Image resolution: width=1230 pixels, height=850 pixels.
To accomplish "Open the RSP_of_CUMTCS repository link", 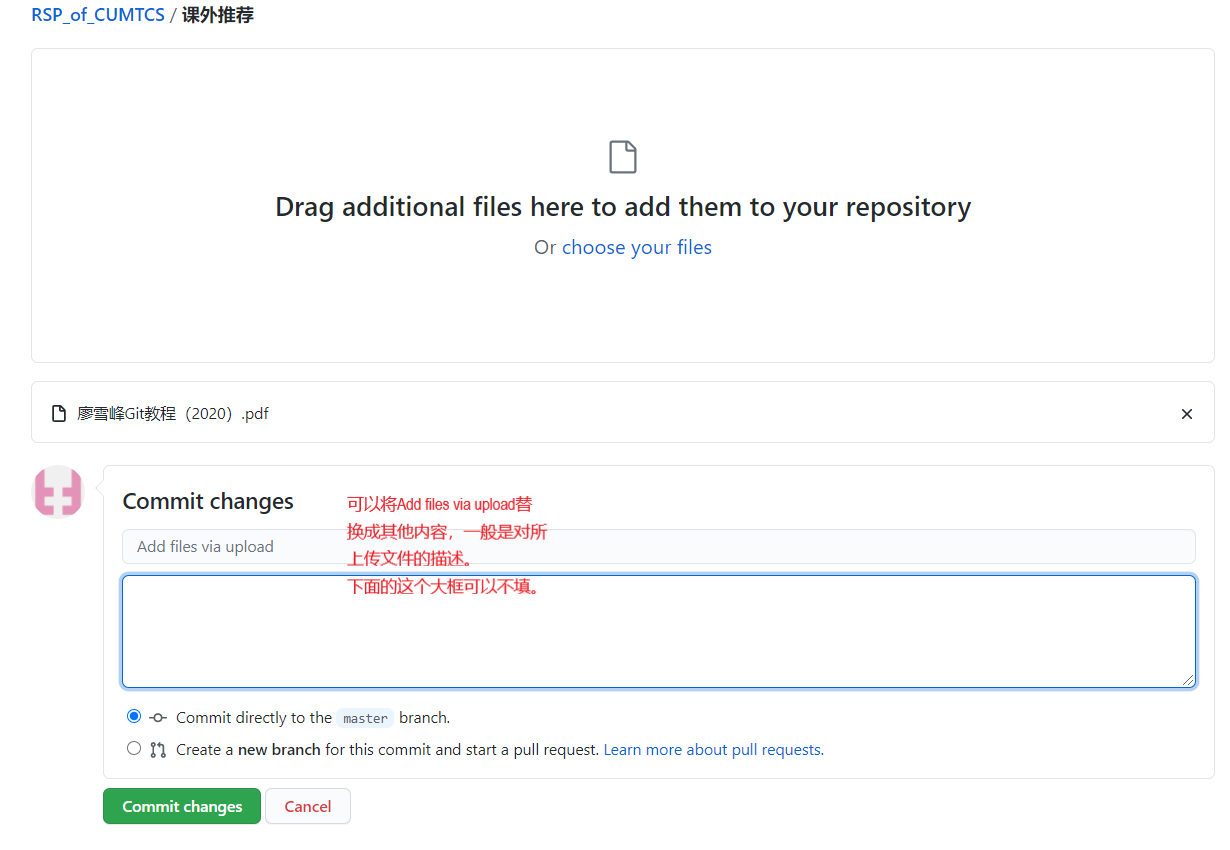I will coord(98,16).
